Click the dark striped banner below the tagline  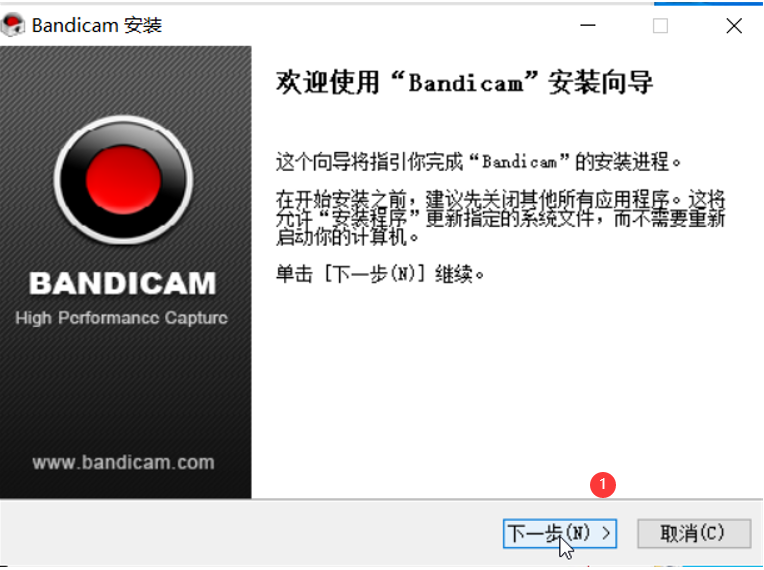coord(125,390)
